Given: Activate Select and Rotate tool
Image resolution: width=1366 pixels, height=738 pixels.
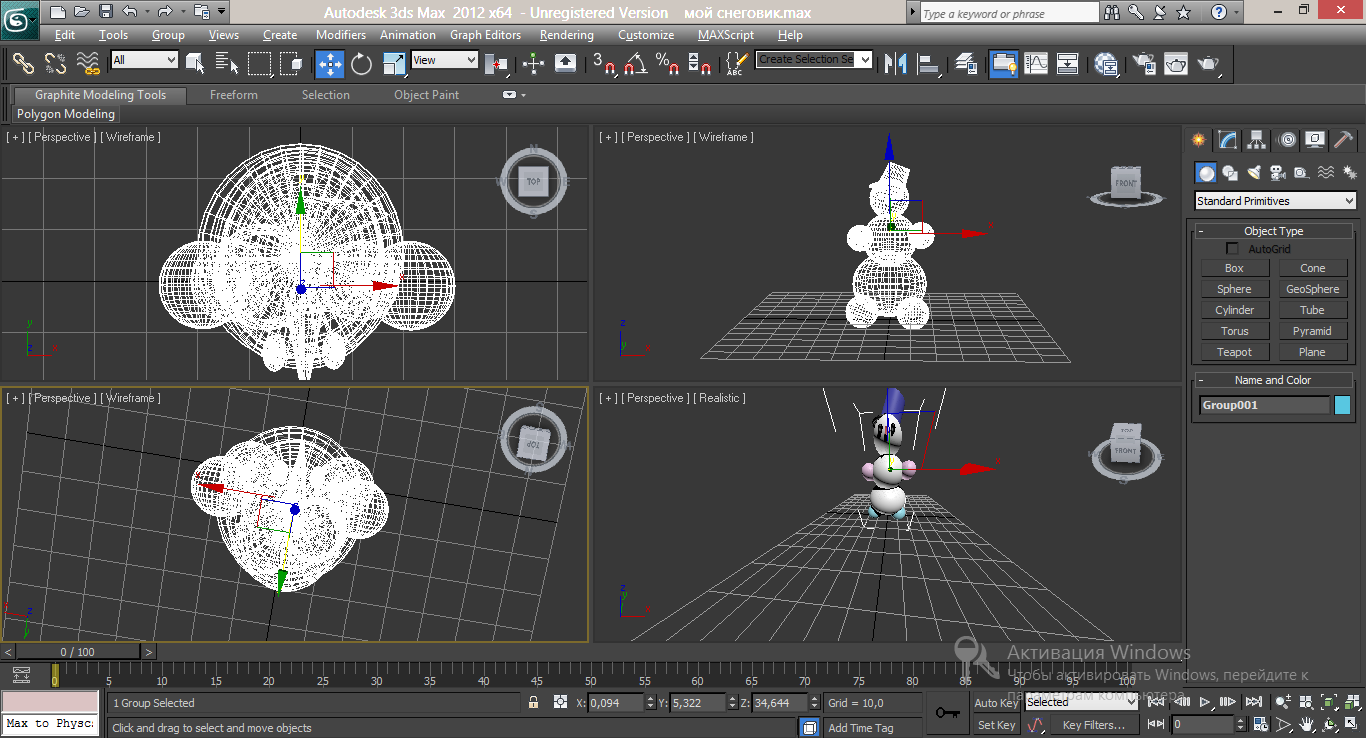Looking at the screenshot, I should point(362,64).
